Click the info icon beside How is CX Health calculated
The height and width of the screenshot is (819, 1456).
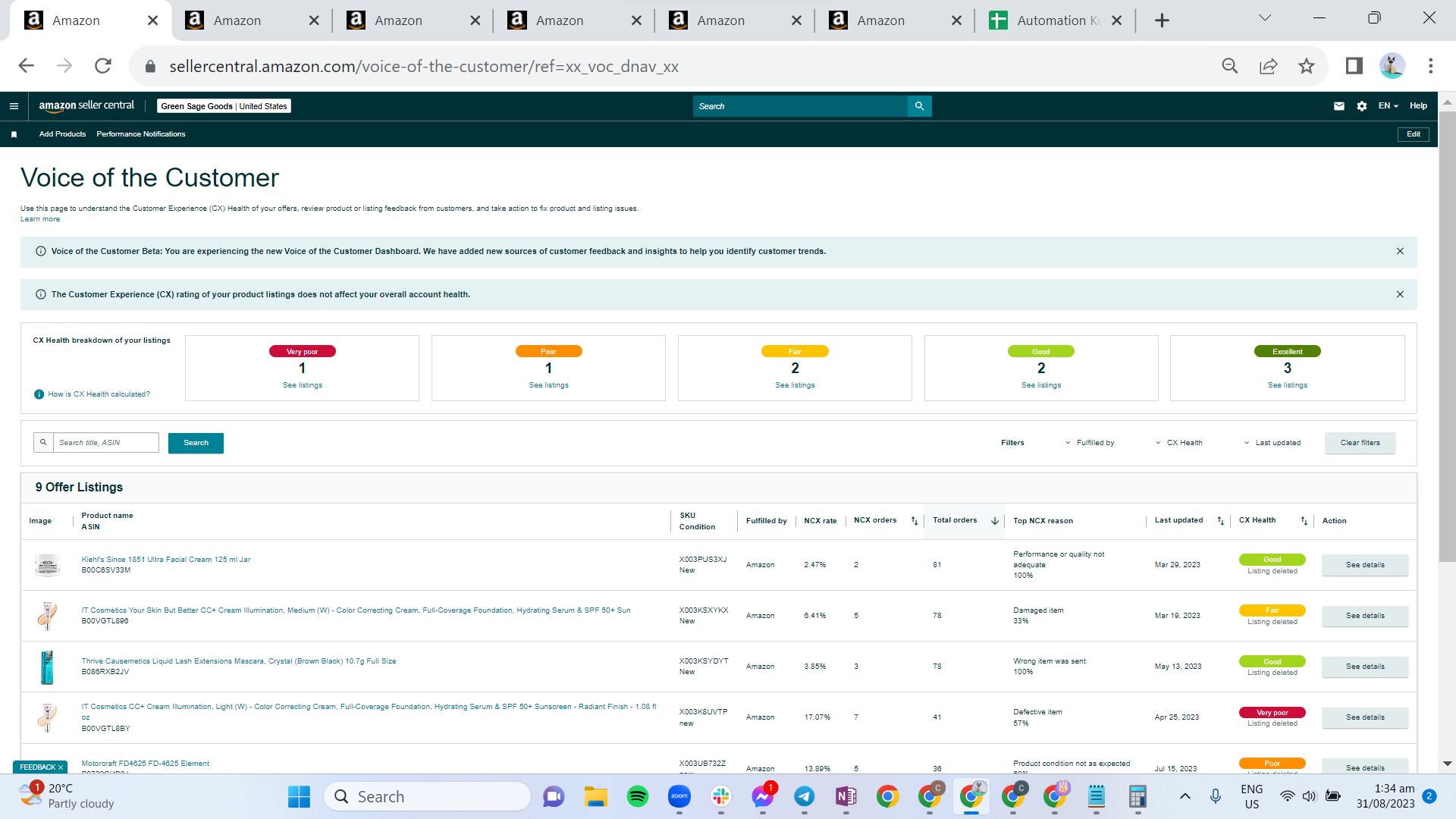[x=39, y=394]
